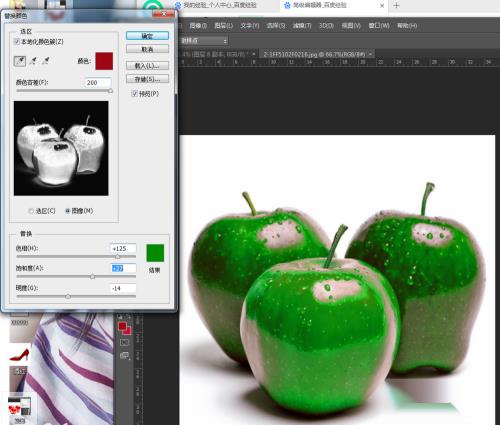Close the 2-1FF5102F0216.jpg document tab
500x425 pixels.
(x=371, y=54)
